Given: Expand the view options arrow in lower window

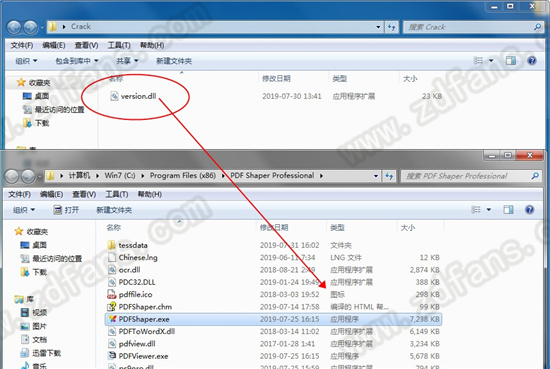Looking at the screenshot, I should pos(489,210).
